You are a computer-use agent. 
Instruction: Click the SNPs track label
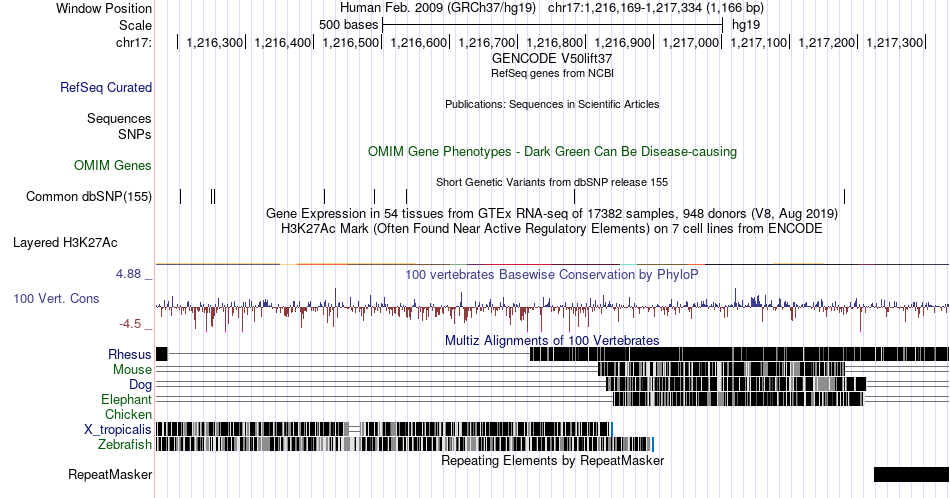pos(135,134)
